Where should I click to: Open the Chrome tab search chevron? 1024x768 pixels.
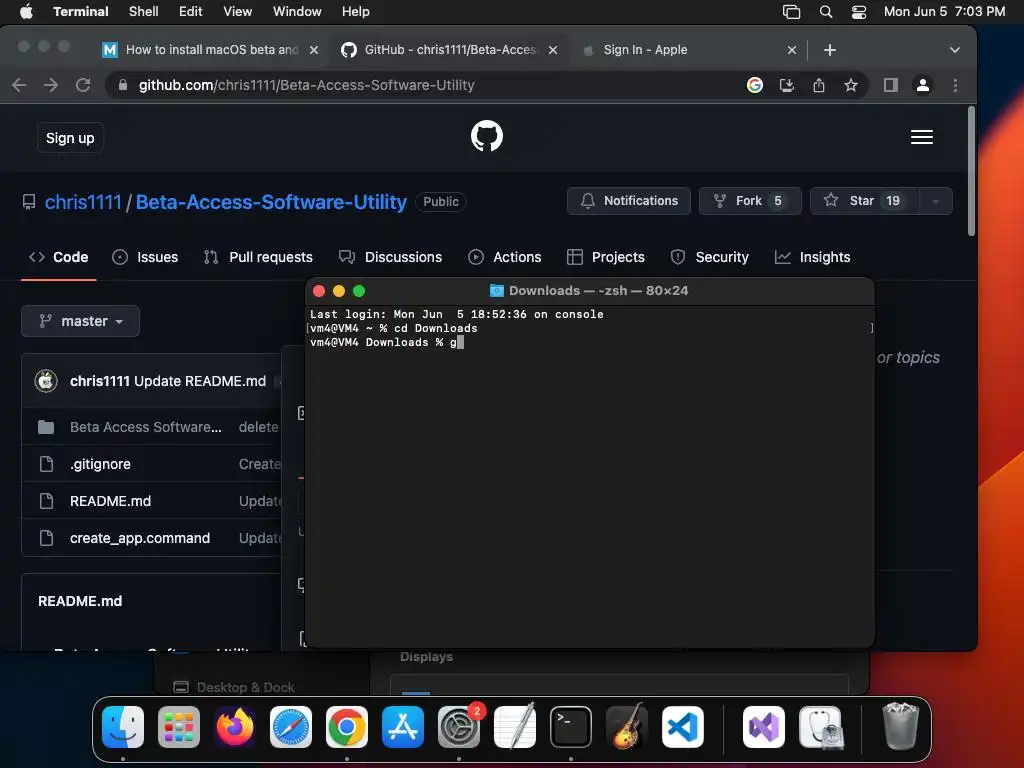coord(954,50)
